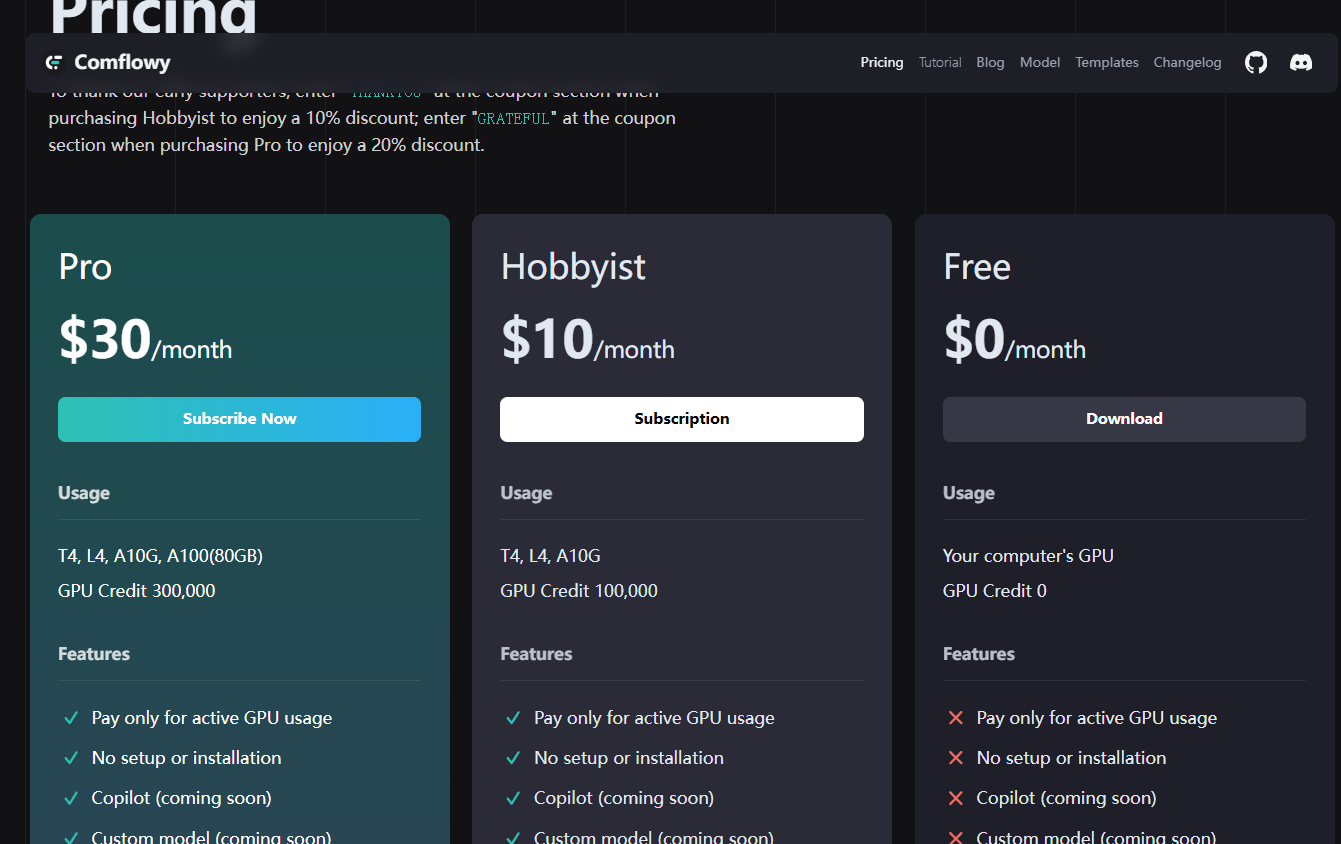Image resolution: width=1341 pixels, height=844 pixels.
Task: Click 'GPU Credit 300,000' text
Action: coord(137,591)
